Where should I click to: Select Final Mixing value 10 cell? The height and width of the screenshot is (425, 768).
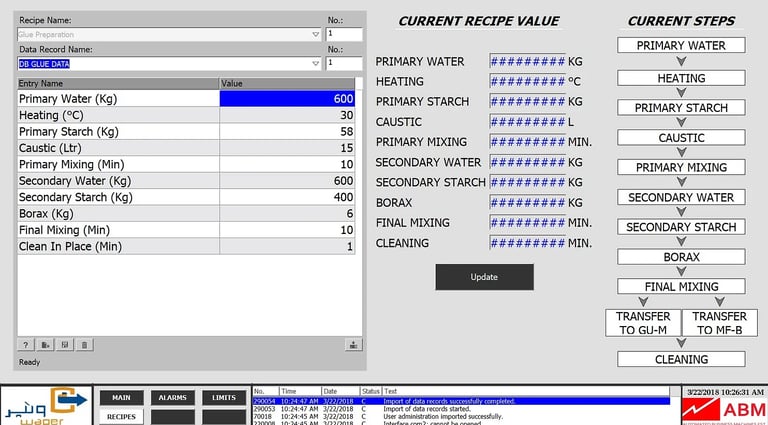[x=287, y=230]
